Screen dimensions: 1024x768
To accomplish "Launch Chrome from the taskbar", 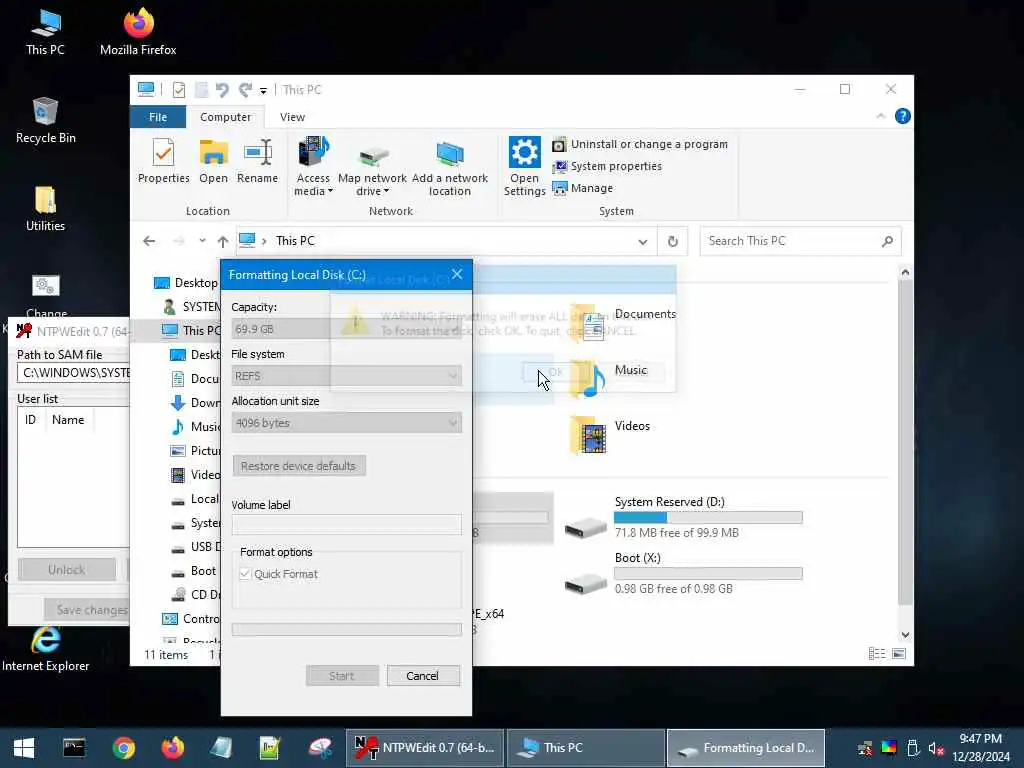I will click(123, 748).
